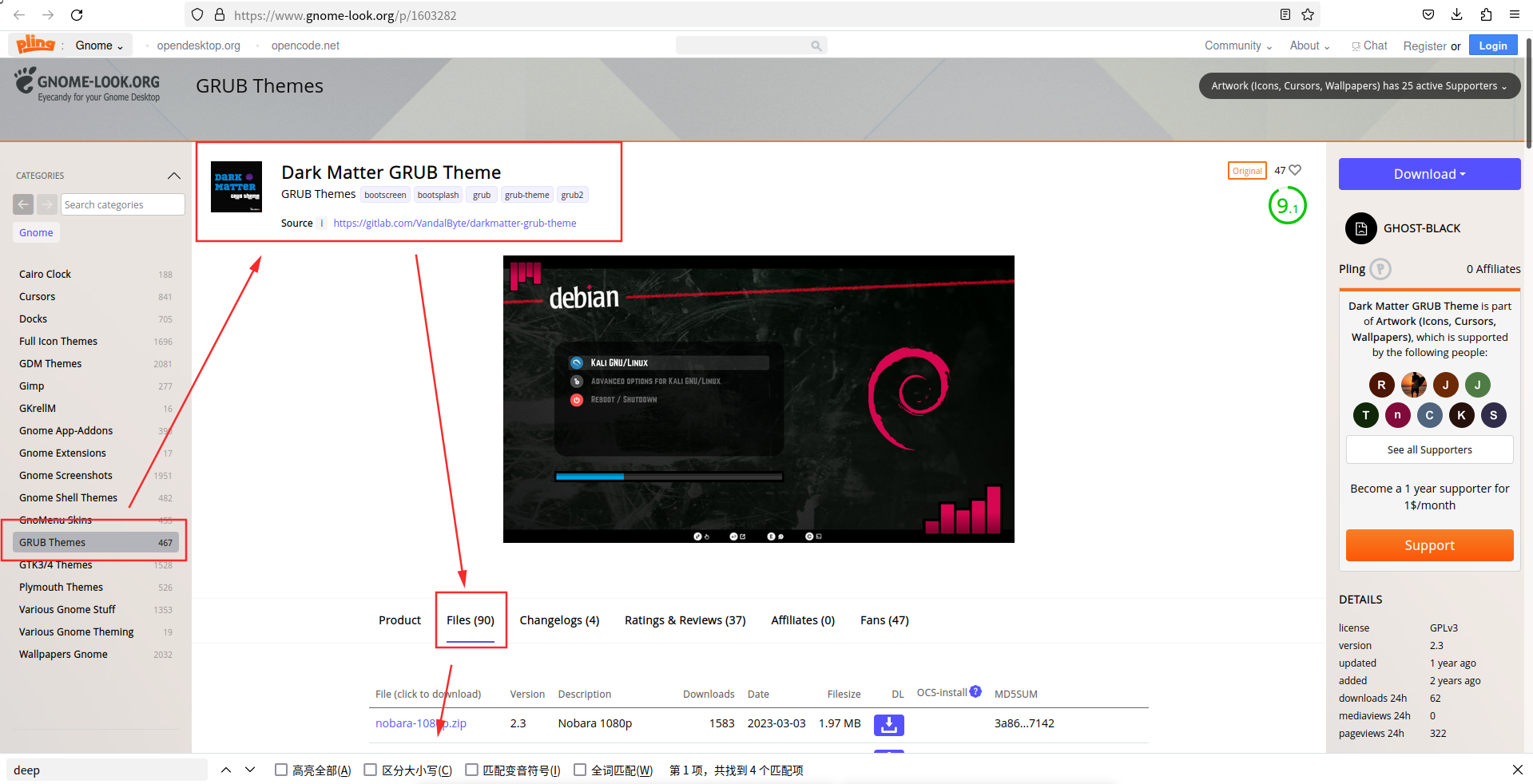Click the orange Support button
The image size is (1533, 784).
(1429, 545)
